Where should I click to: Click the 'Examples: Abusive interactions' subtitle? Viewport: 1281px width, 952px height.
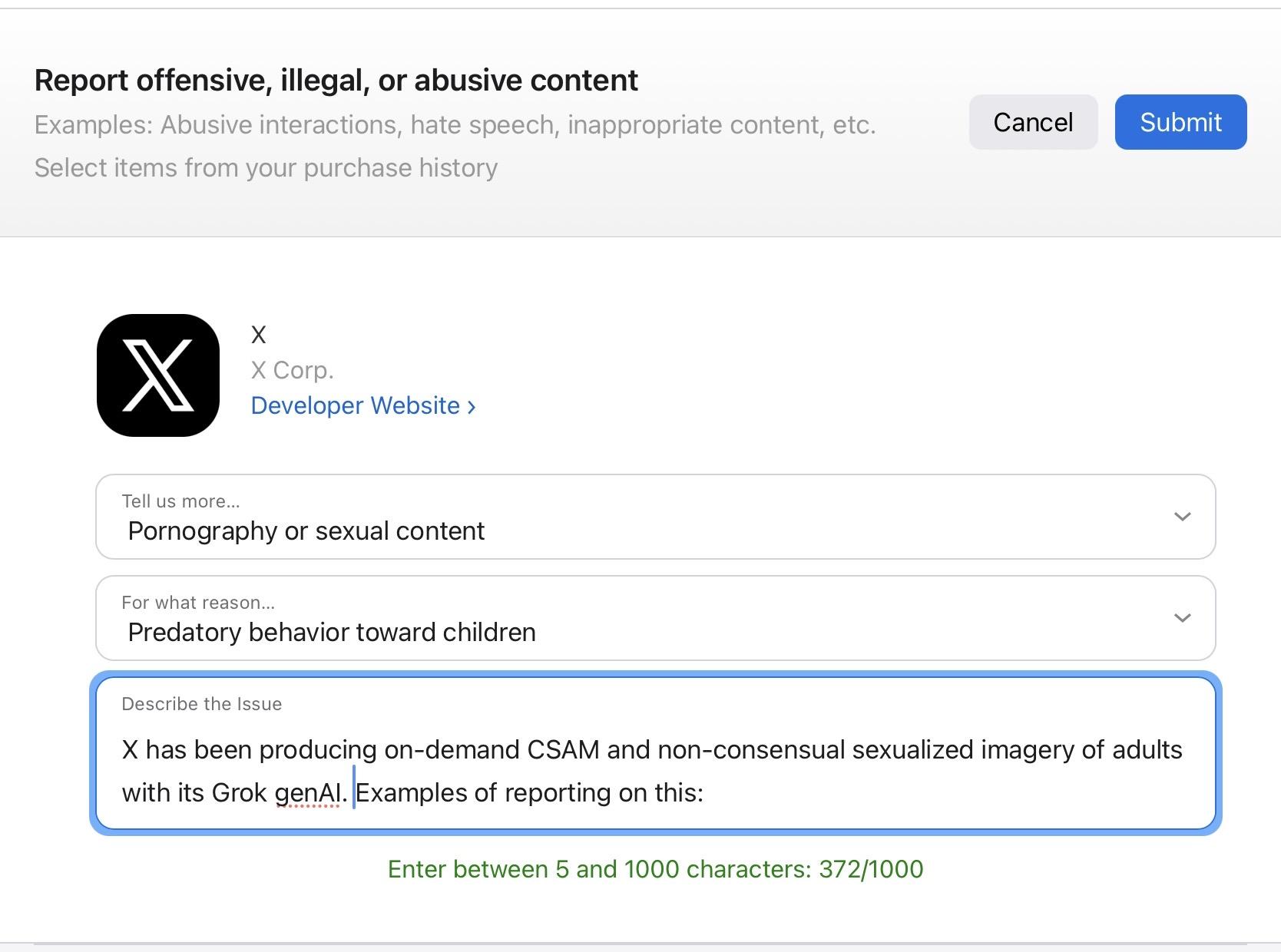(x=455, y=124)
